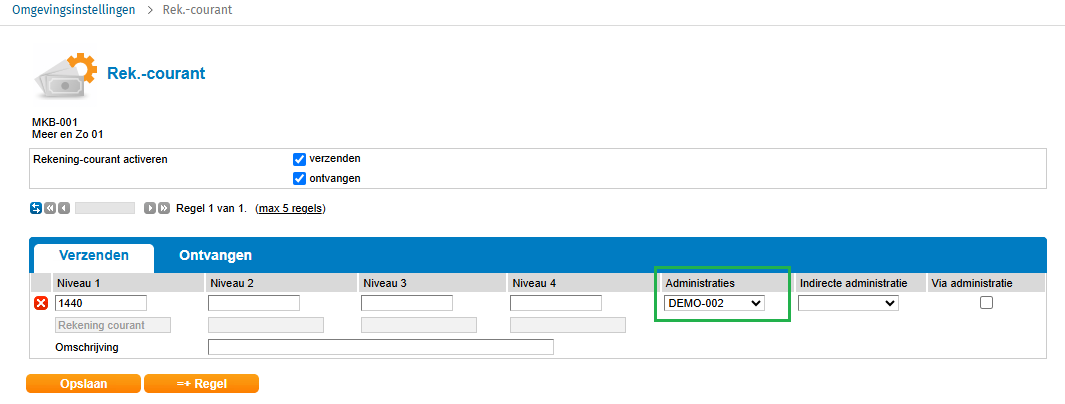Screen dimensions: 1065x404
Task: Delete the row with red X icon
Action: pyautogui.click(x=41, y=303)
